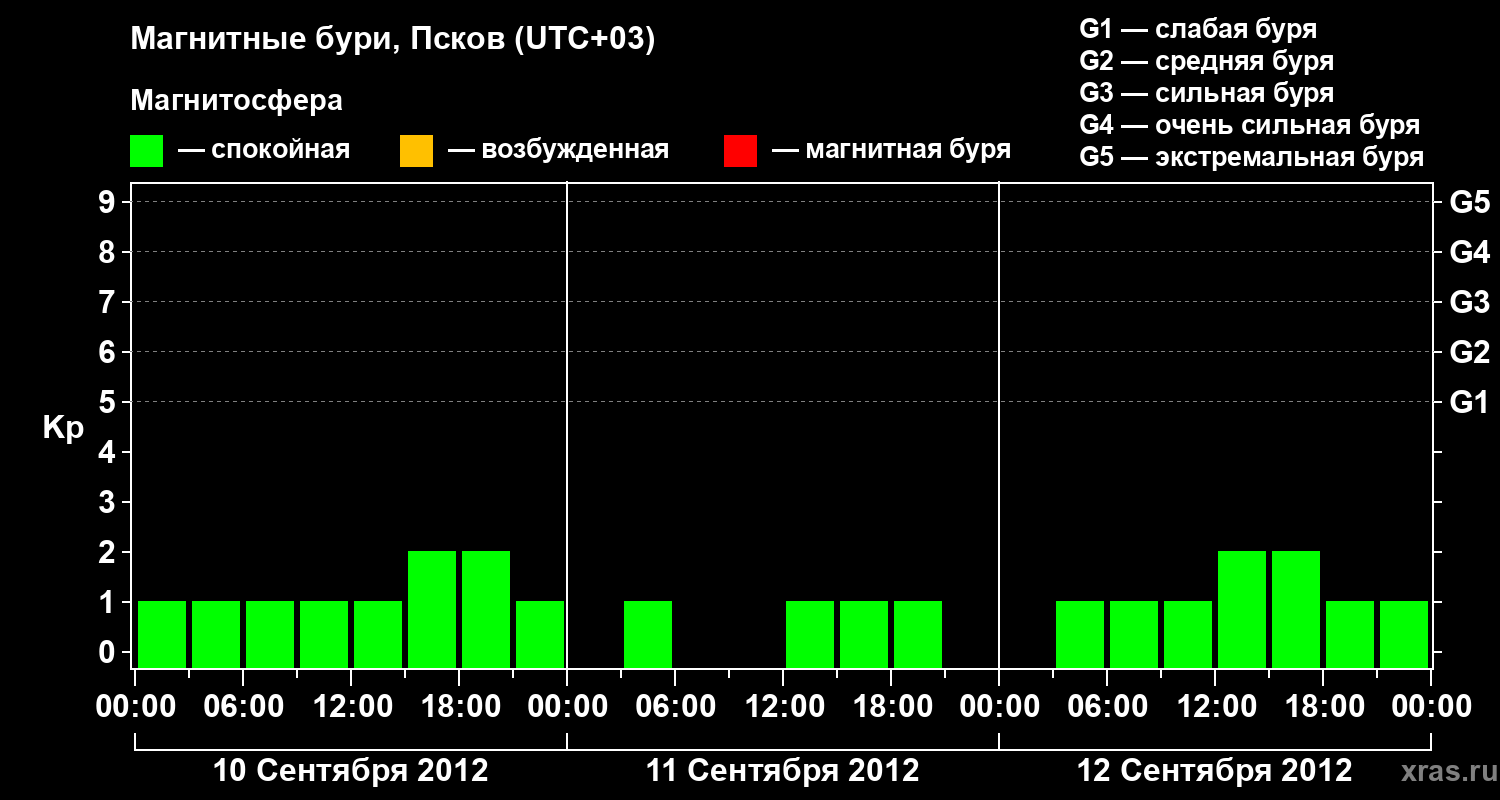Click the Kp 2 bar for 15:00–18:00, 10 September
This screenshot has height=800, width=1500.
click(x=432, y=609)
